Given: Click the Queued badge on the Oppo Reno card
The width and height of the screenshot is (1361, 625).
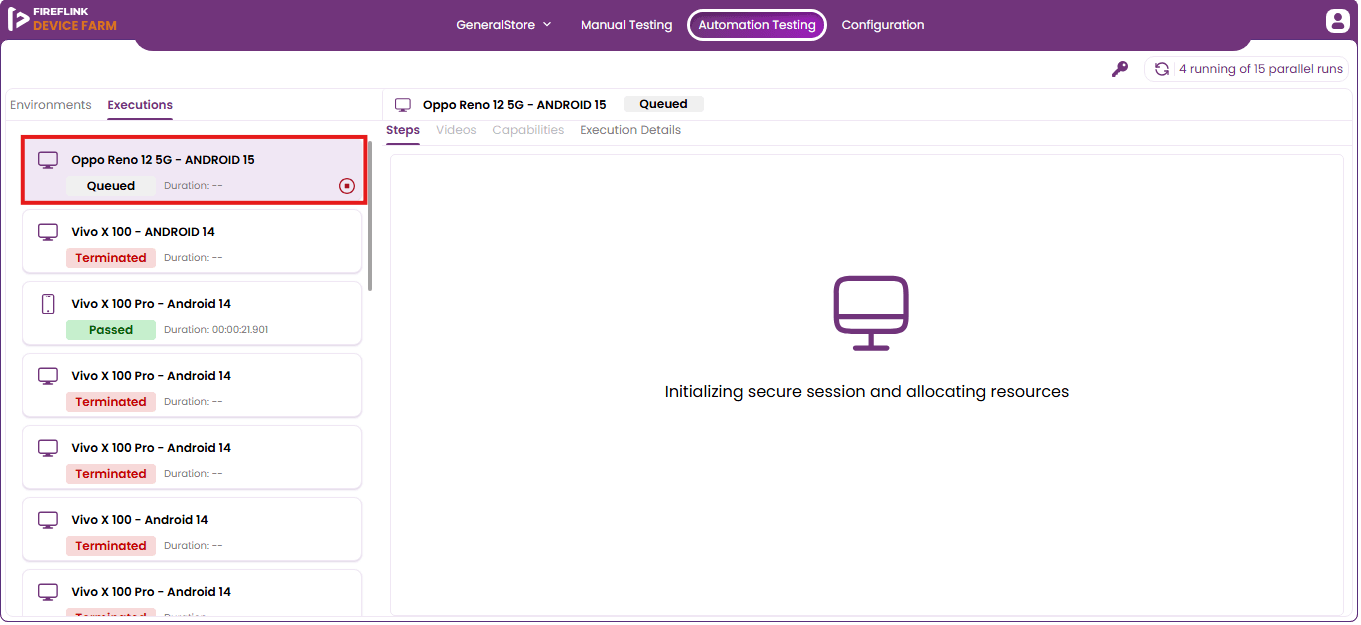Looking at the screenshot, I should click(111, 186).
